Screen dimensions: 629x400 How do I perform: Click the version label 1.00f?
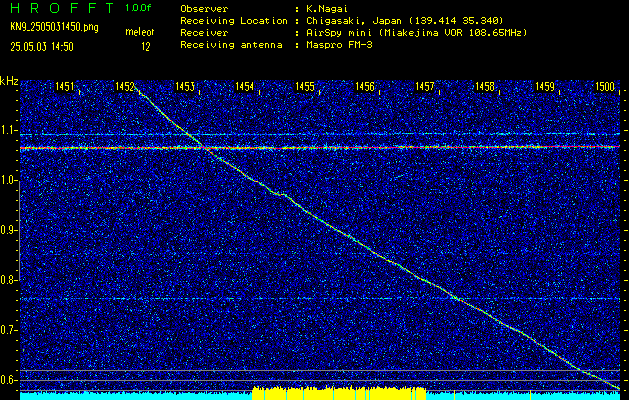click(138, 8)
